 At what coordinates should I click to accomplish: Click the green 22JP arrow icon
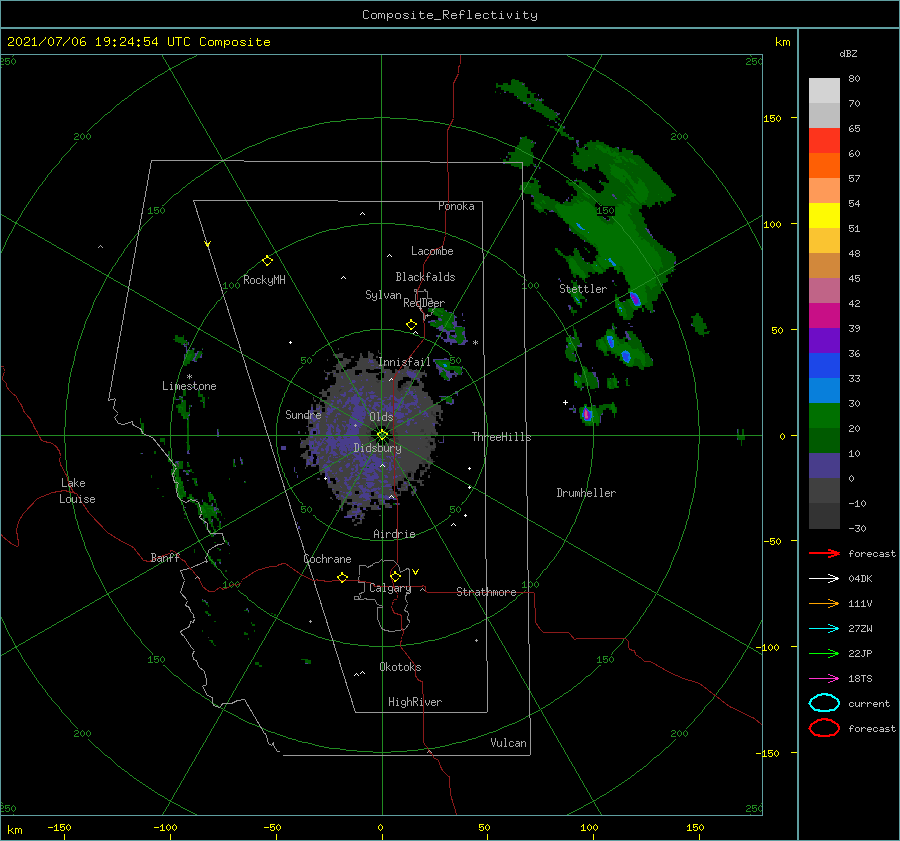(824, 653)
